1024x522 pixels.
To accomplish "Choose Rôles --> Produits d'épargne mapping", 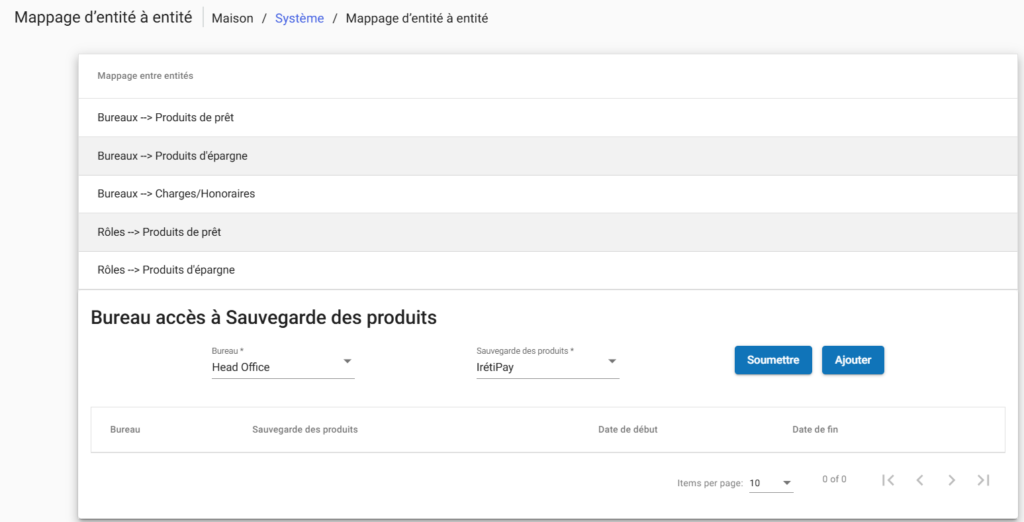I will (x=166, y=270).
